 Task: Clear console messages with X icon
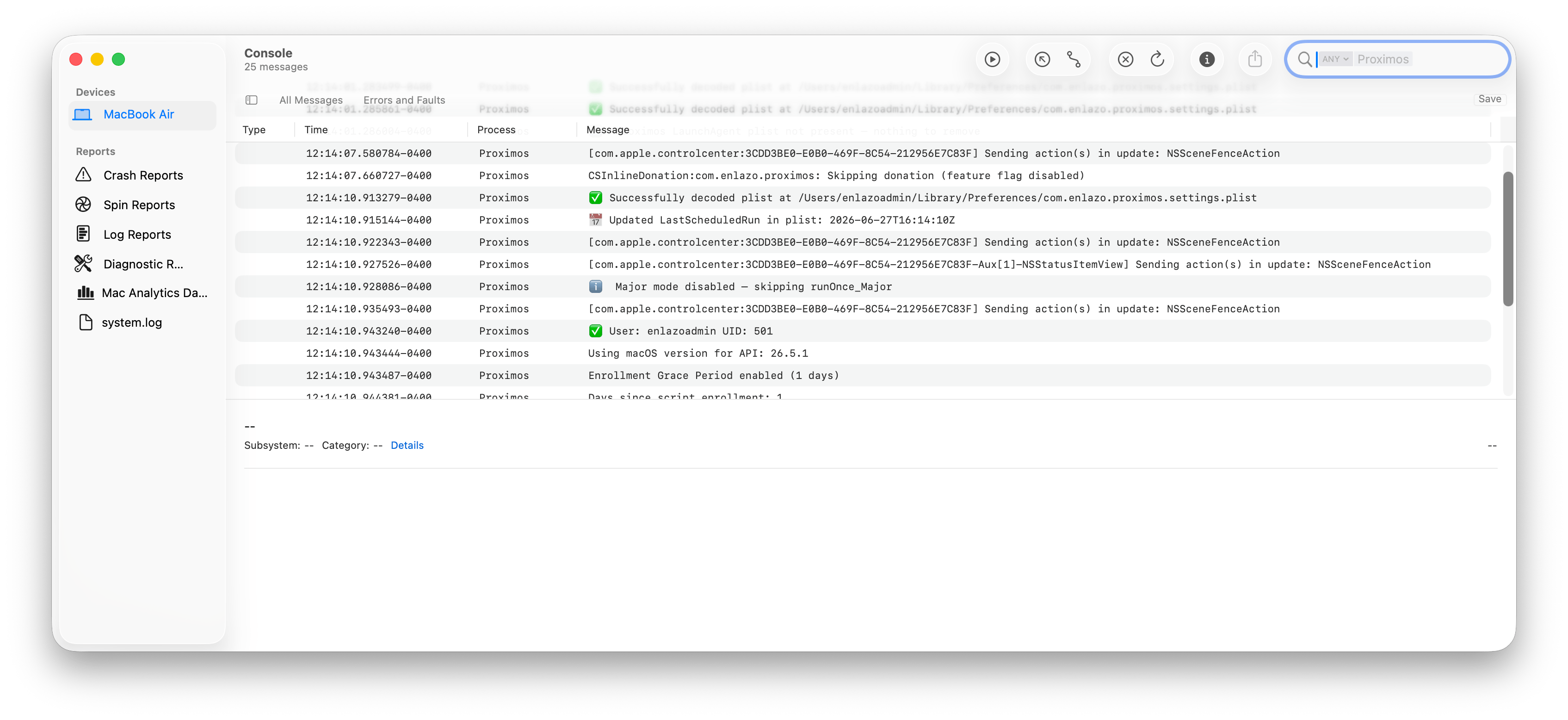(1125, 59)
